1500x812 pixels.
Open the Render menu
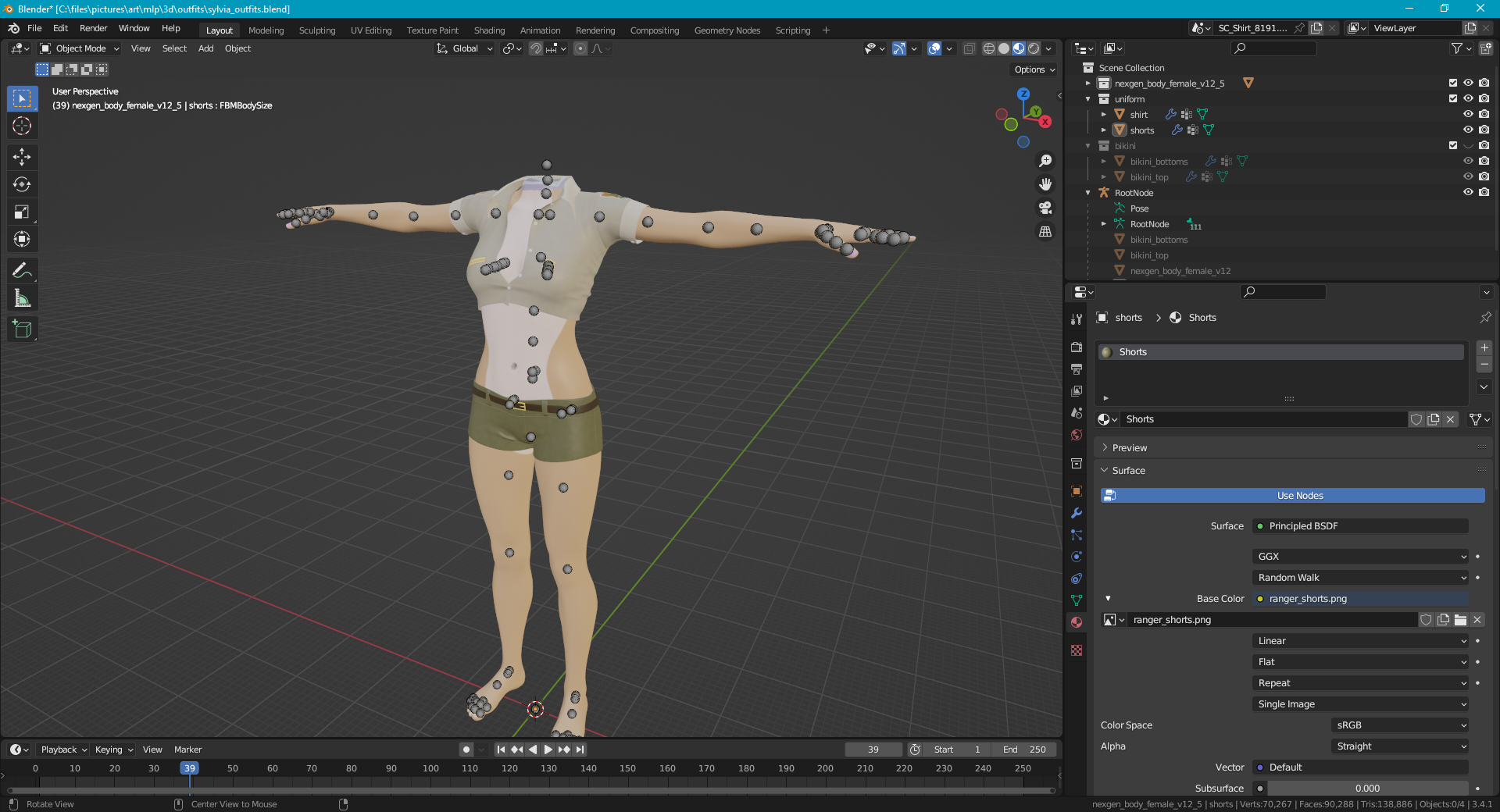pos(93,28)
